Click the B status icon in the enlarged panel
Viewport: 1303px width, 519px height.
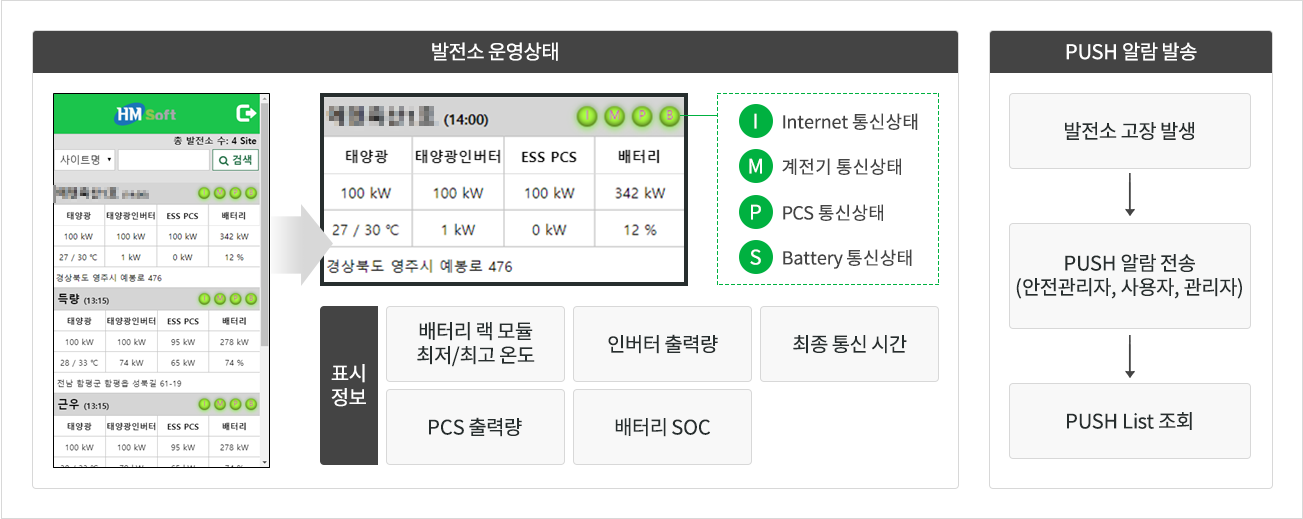pos(669,118)
